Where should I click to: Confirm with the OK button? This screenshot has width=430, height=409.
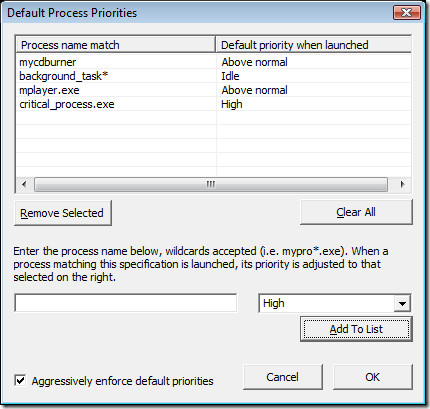pyautogui.click(x=373, y=377)
